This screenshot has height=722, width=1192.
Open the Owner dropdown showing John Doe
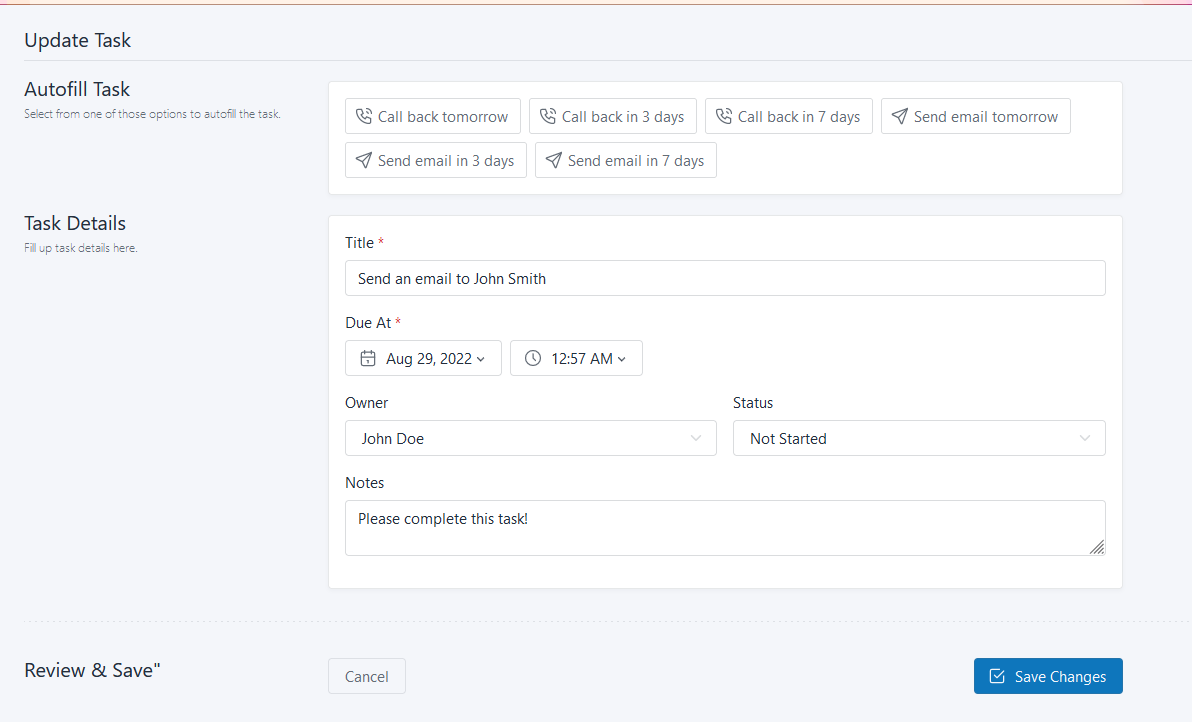[x=530, y=438]
